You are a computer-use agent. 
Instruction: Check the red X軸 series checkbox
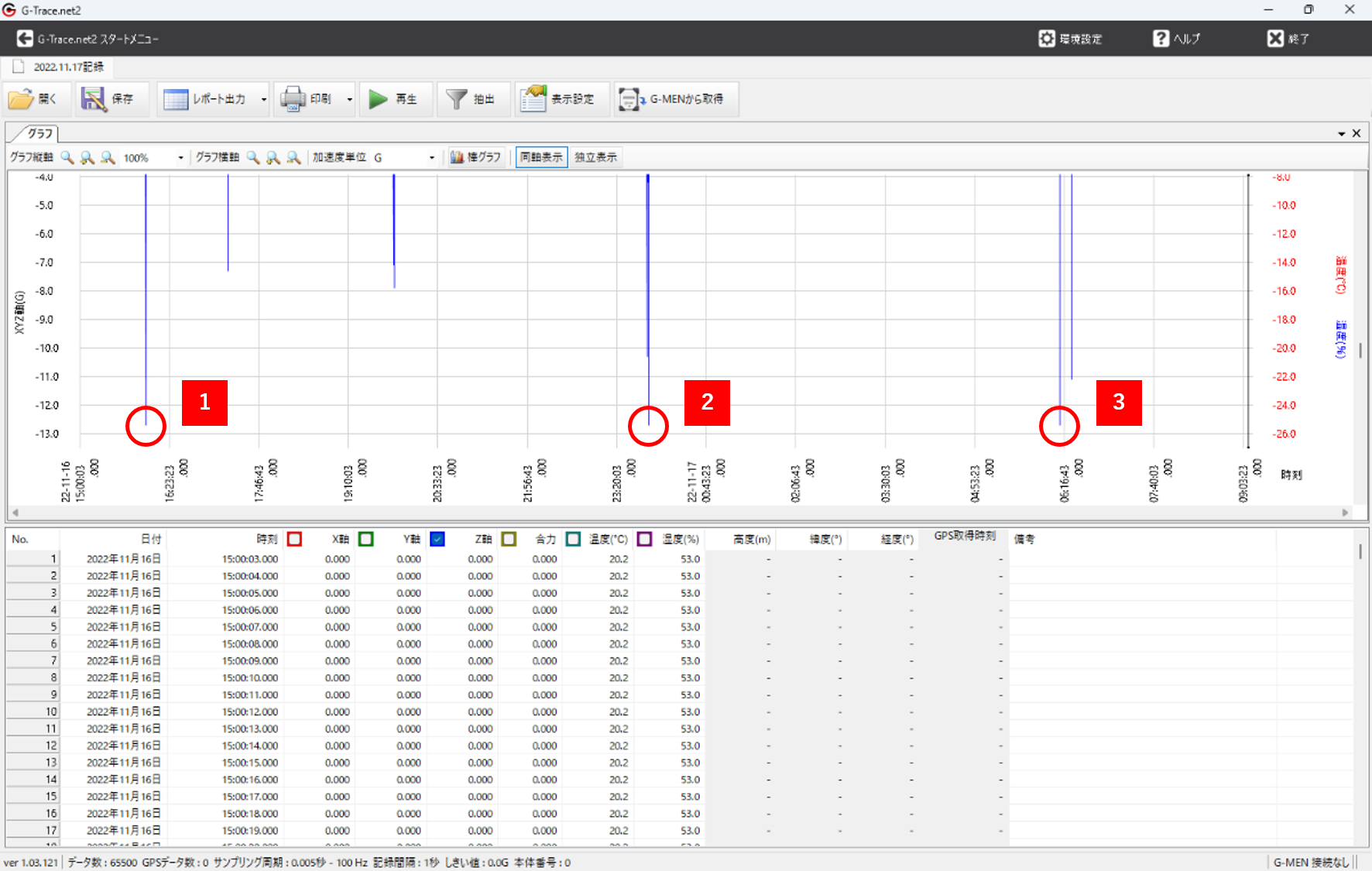coord(294,539)
